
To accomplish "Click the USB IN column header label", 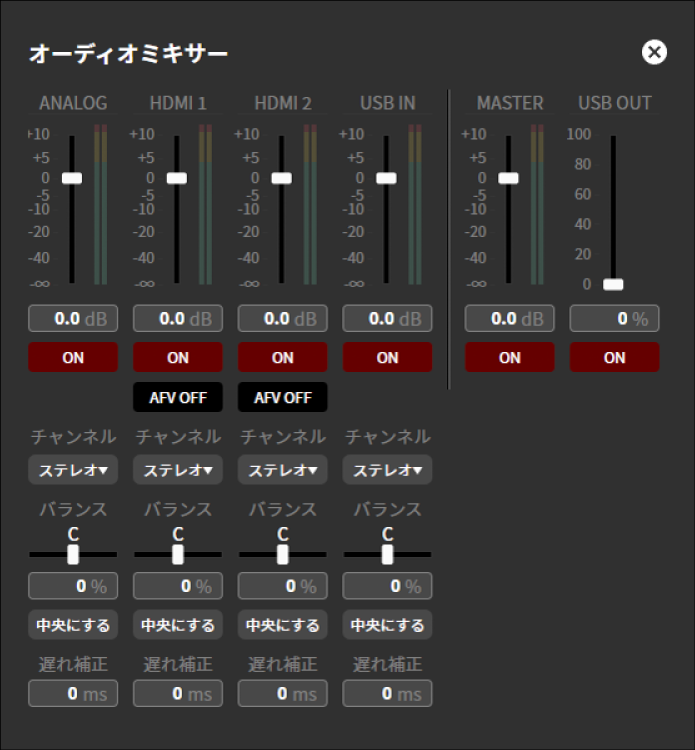I will (387, 103).
